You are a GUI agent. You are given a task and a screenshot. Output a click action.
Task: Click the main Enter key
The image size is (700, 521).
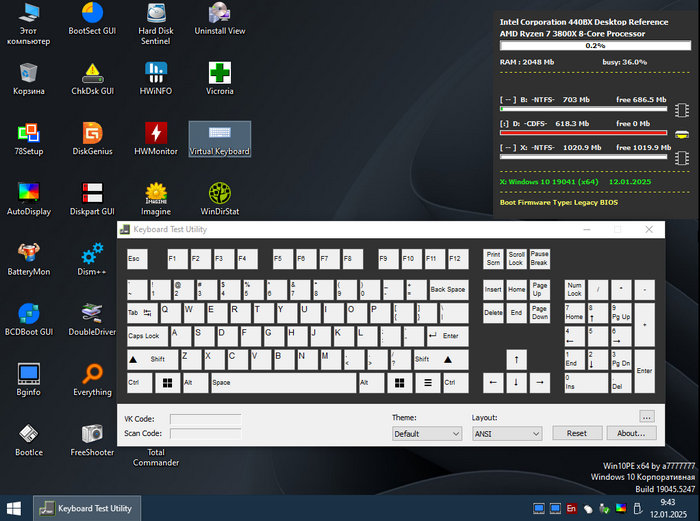[x=447, y=336]
